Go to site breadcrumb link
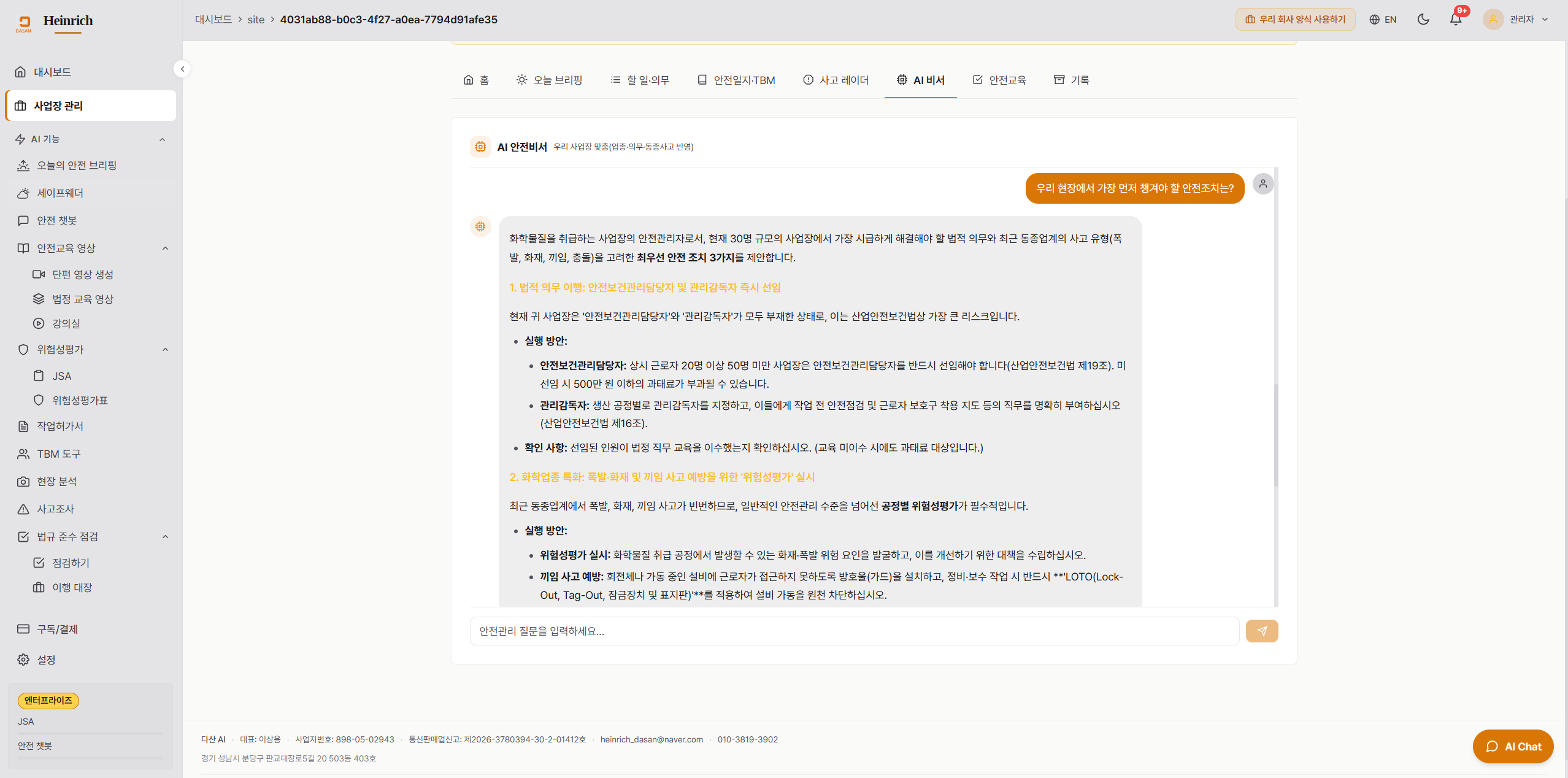1568x778 pixels. tap(256, 20)
